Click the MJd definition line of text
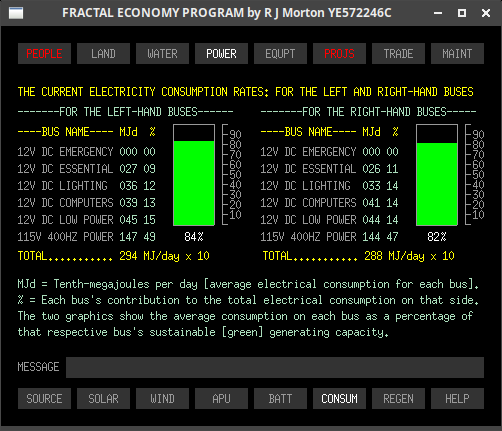502x431 pixels. [x=248, y=284]
